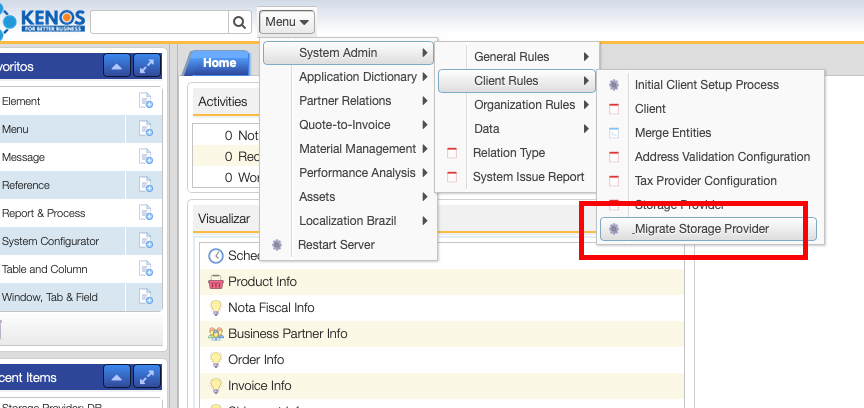Image resolution: width=864 pixels, height=408 pixels.
Task: Expand the Organization Rules submenu
Action: (524, 105)
